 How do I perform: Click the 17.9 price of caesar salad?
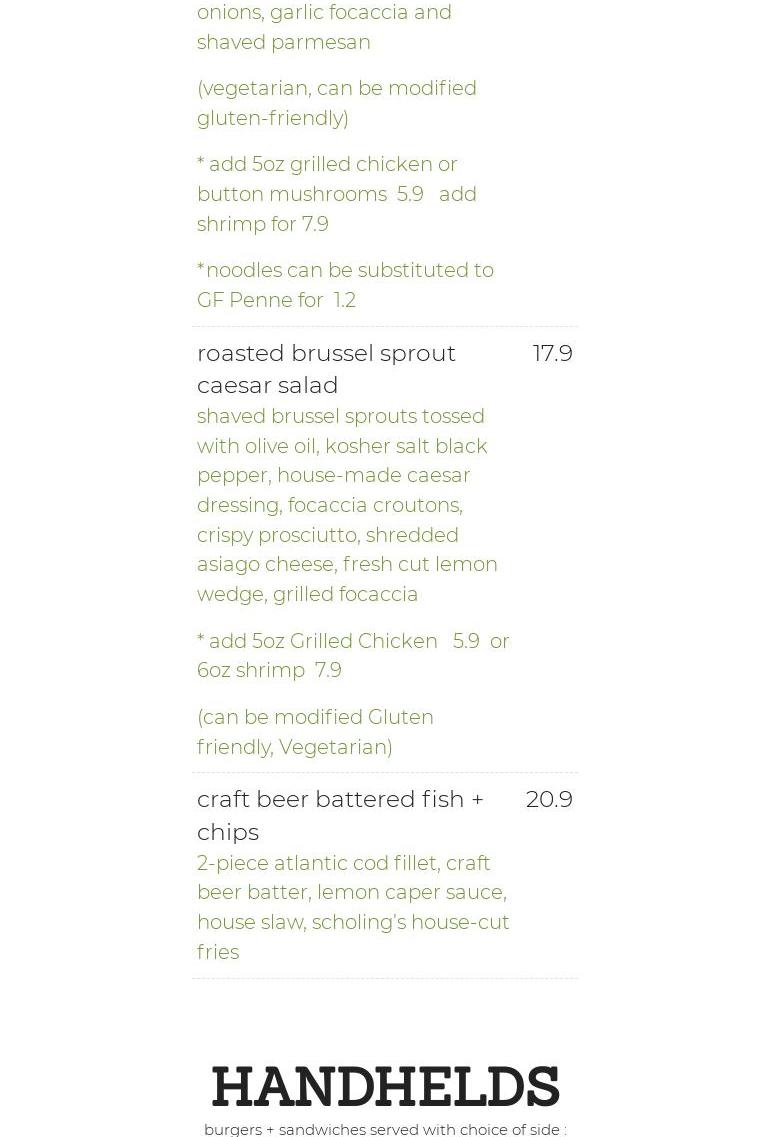pyautogui.click(x=552, y=353)
